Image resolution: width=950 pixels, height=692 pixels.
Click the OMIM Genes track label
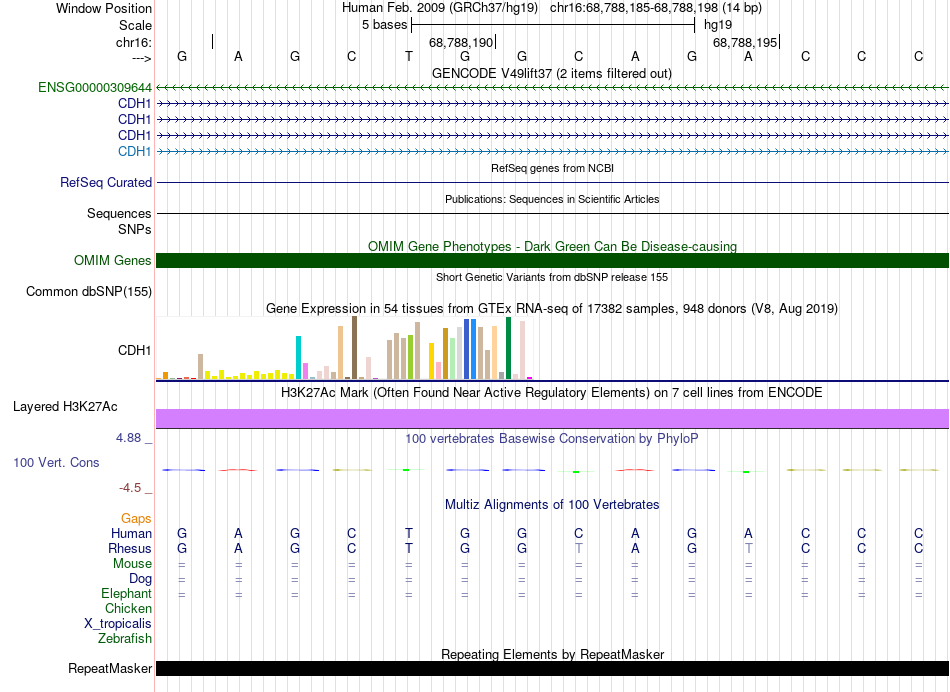pos(113,261)
